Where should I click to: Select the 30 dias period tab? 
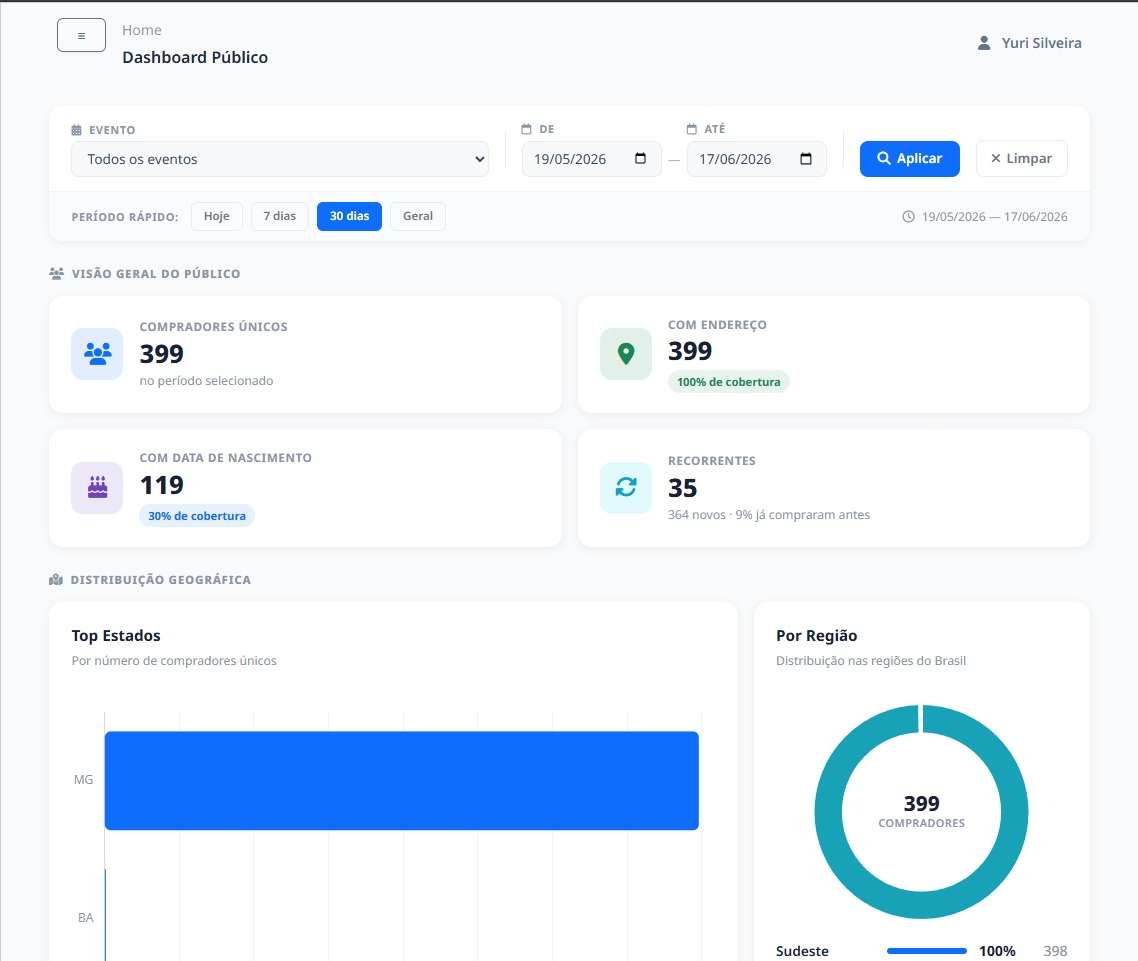point(349,216)
